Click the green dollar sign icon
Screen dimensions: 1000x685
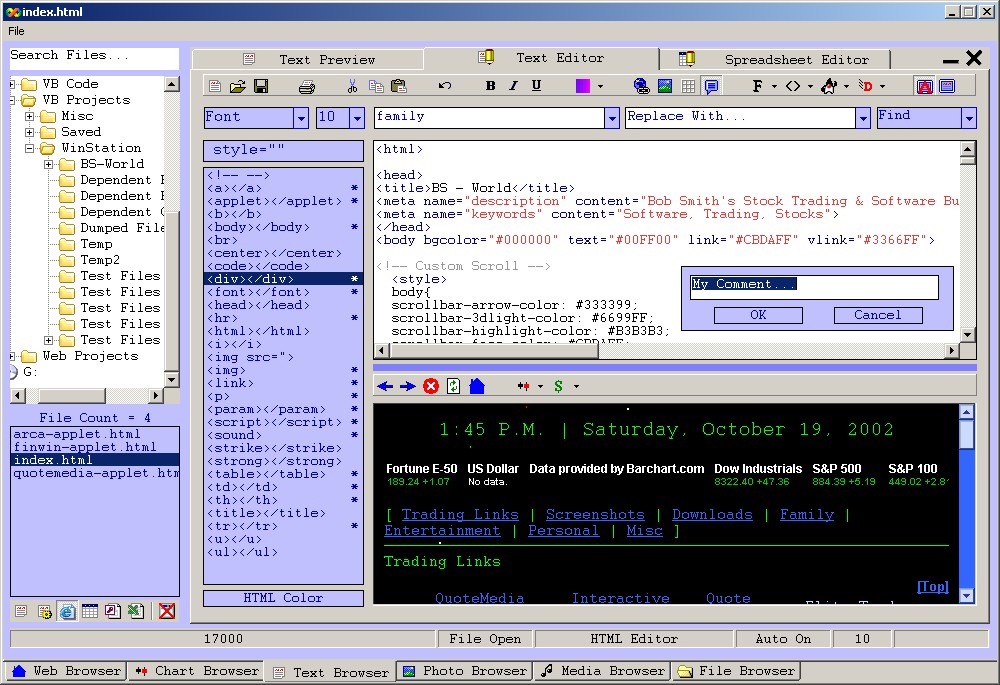[559, 386]
